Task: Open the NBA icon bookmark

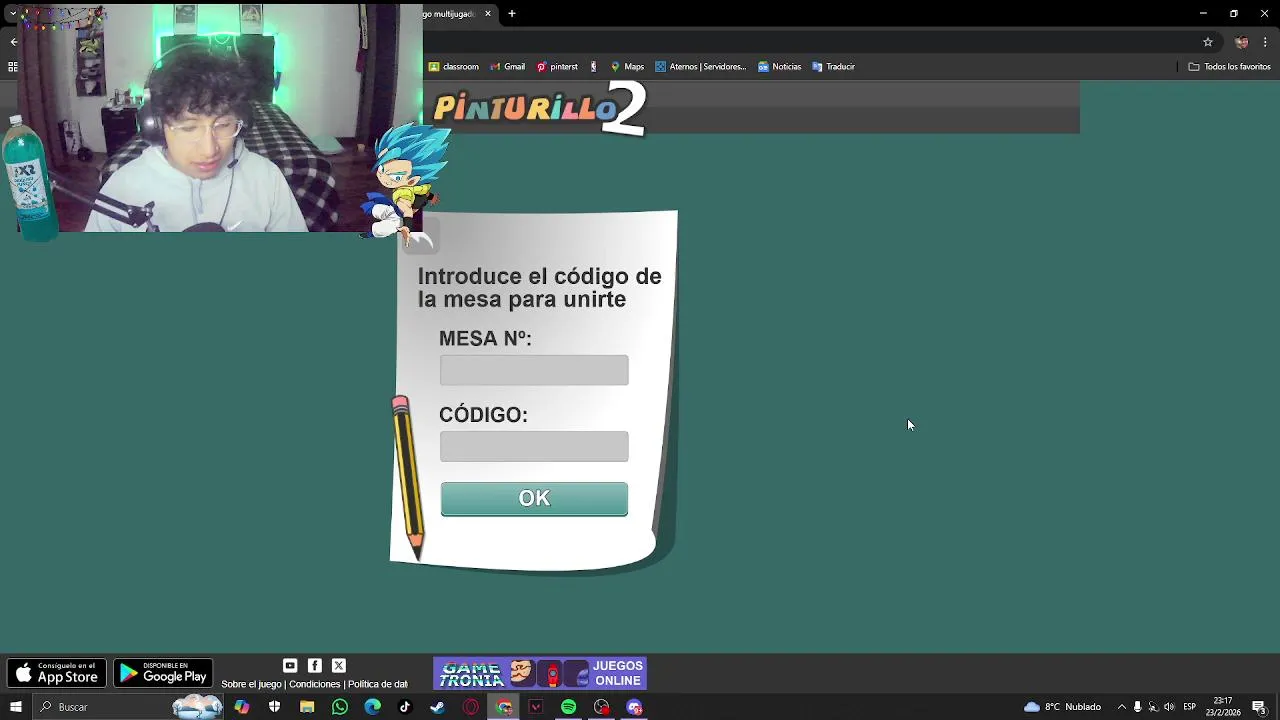Action: (594, 67)
